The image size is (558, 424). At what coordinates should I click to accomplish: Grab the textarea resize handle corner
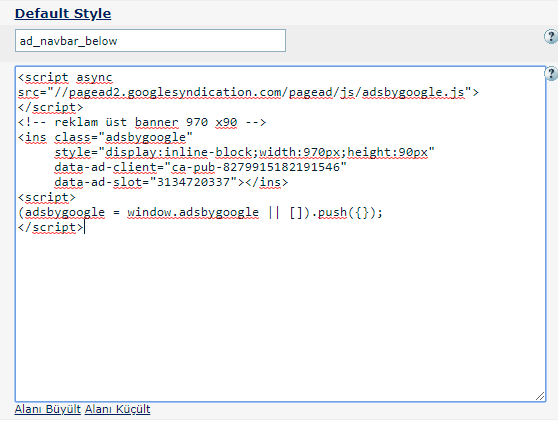coord(540,396)
